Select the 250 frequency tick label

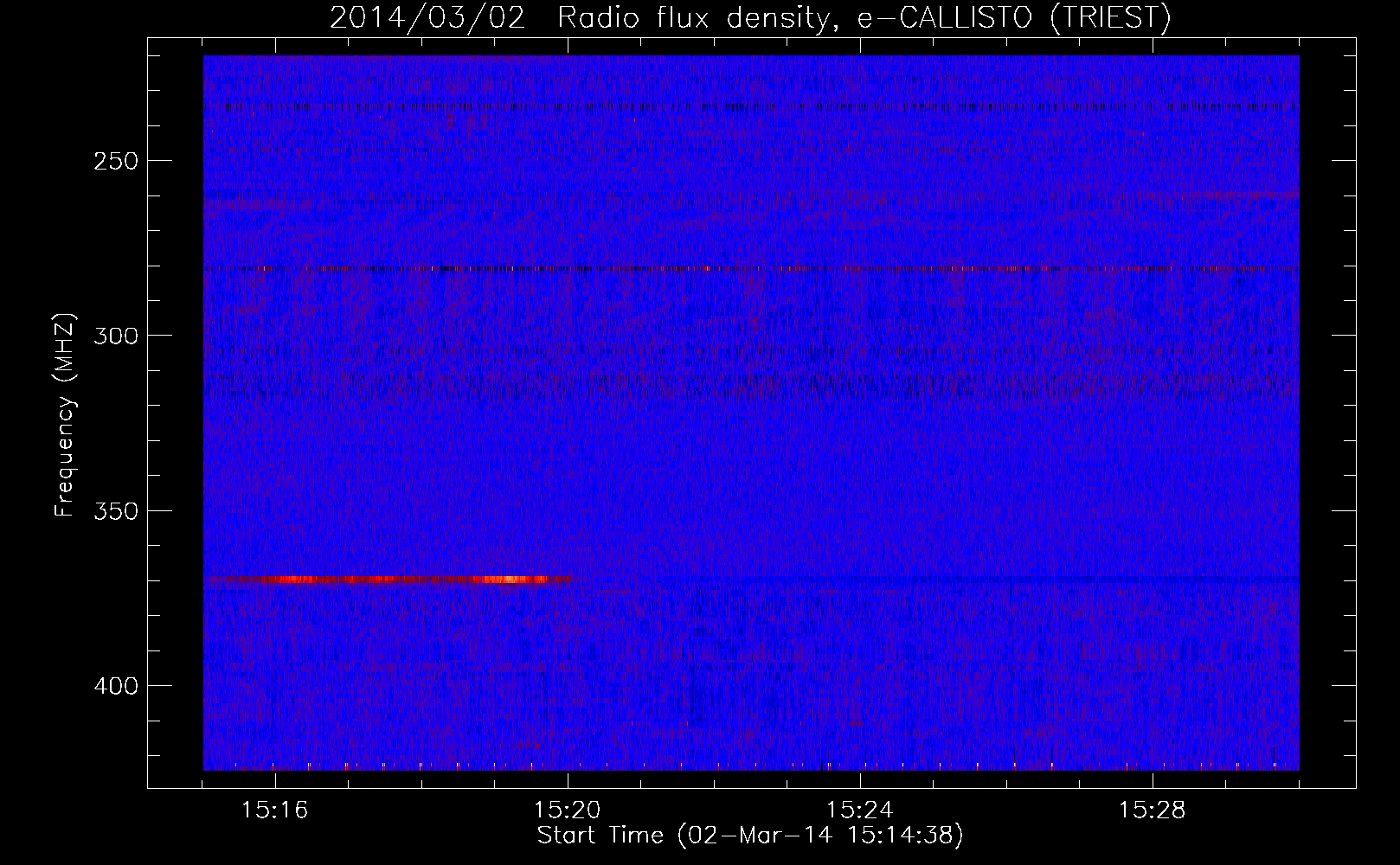click(x=116, y=161)
